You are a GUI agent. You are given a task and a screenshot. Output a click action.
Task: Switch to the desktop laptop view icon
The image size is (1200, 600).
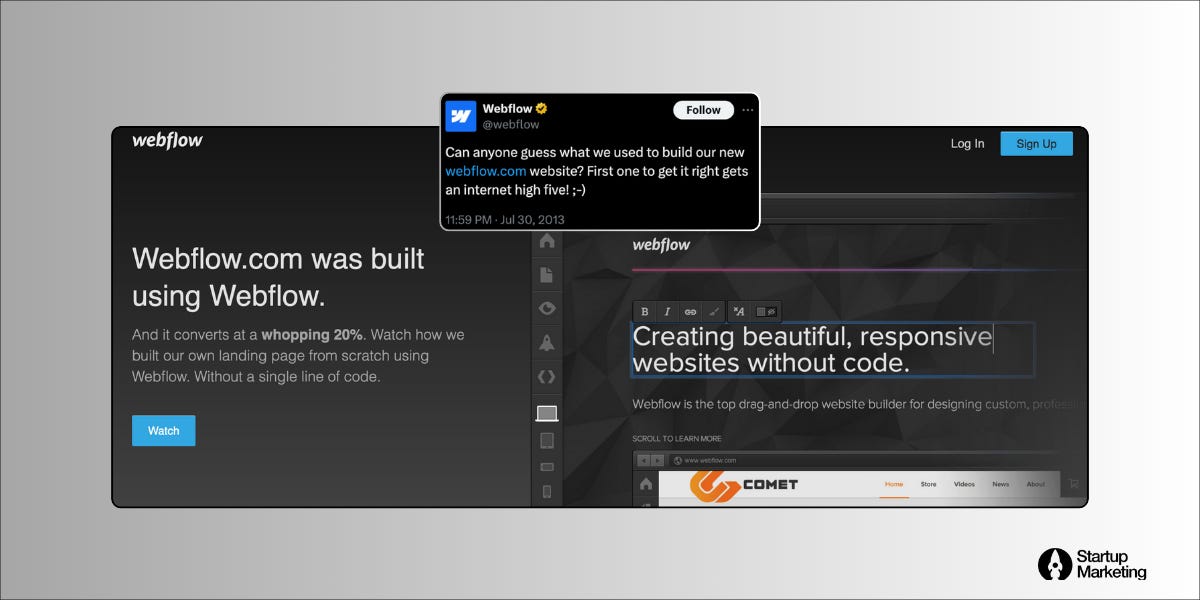(547, 413)
